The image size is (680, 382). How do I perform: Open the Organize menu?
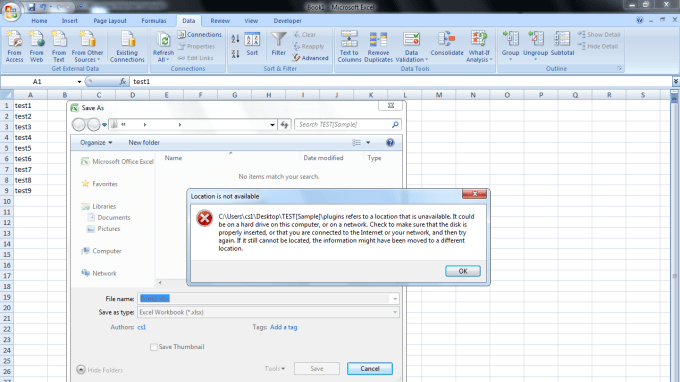96,142
